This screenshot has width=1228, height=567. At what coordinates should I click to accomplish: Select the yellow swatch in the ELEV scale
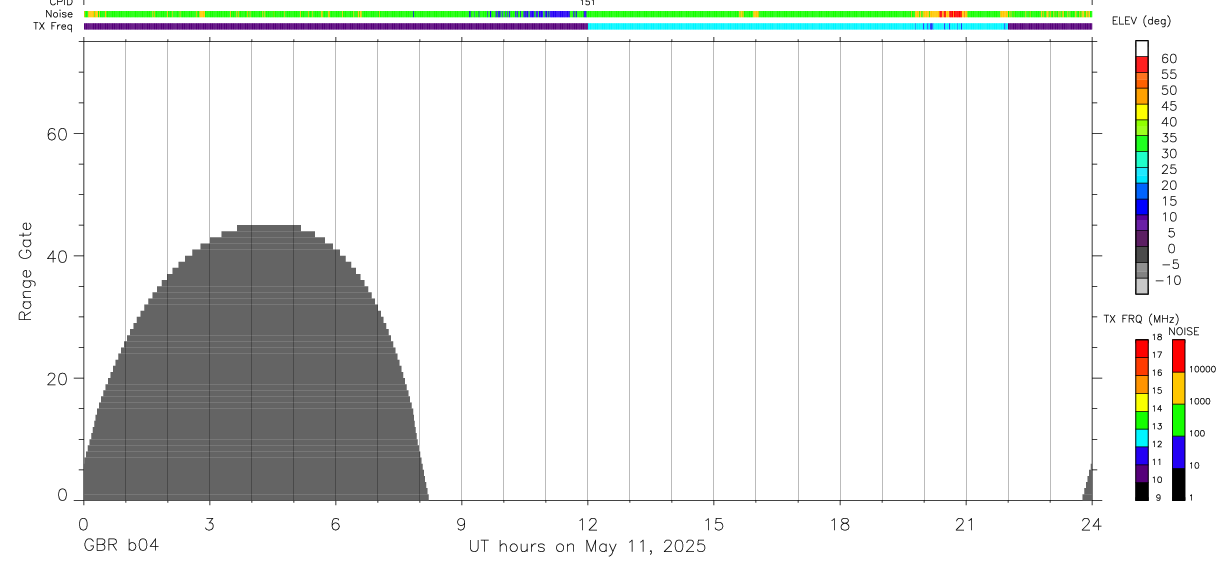point(1142,111)
